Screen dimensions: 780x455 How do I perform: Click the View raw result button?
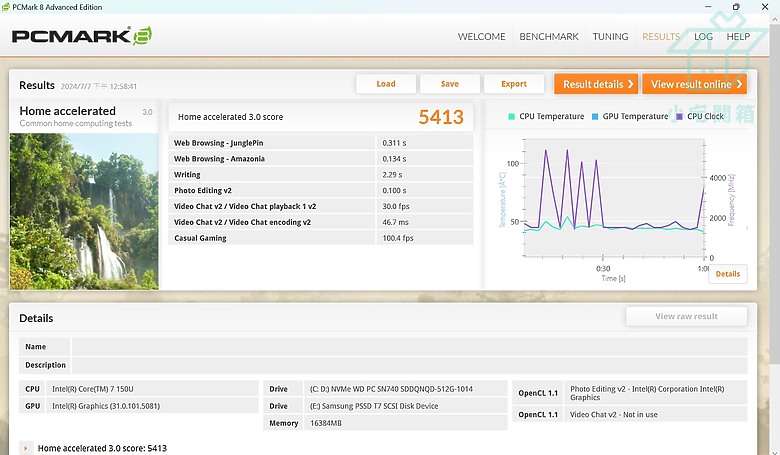coord(686,316)
